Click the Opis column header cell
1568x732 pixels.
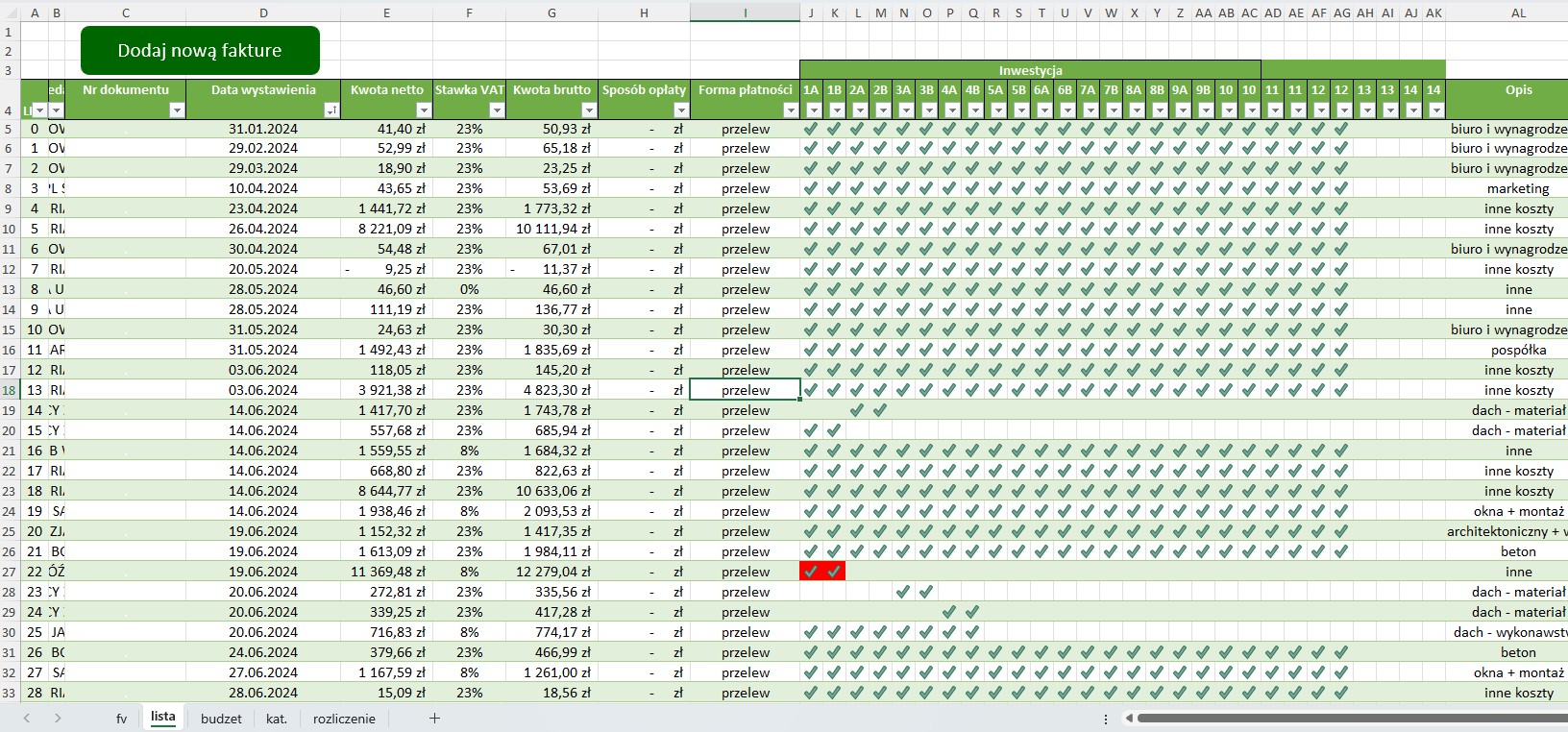(x=1518, y=90)
